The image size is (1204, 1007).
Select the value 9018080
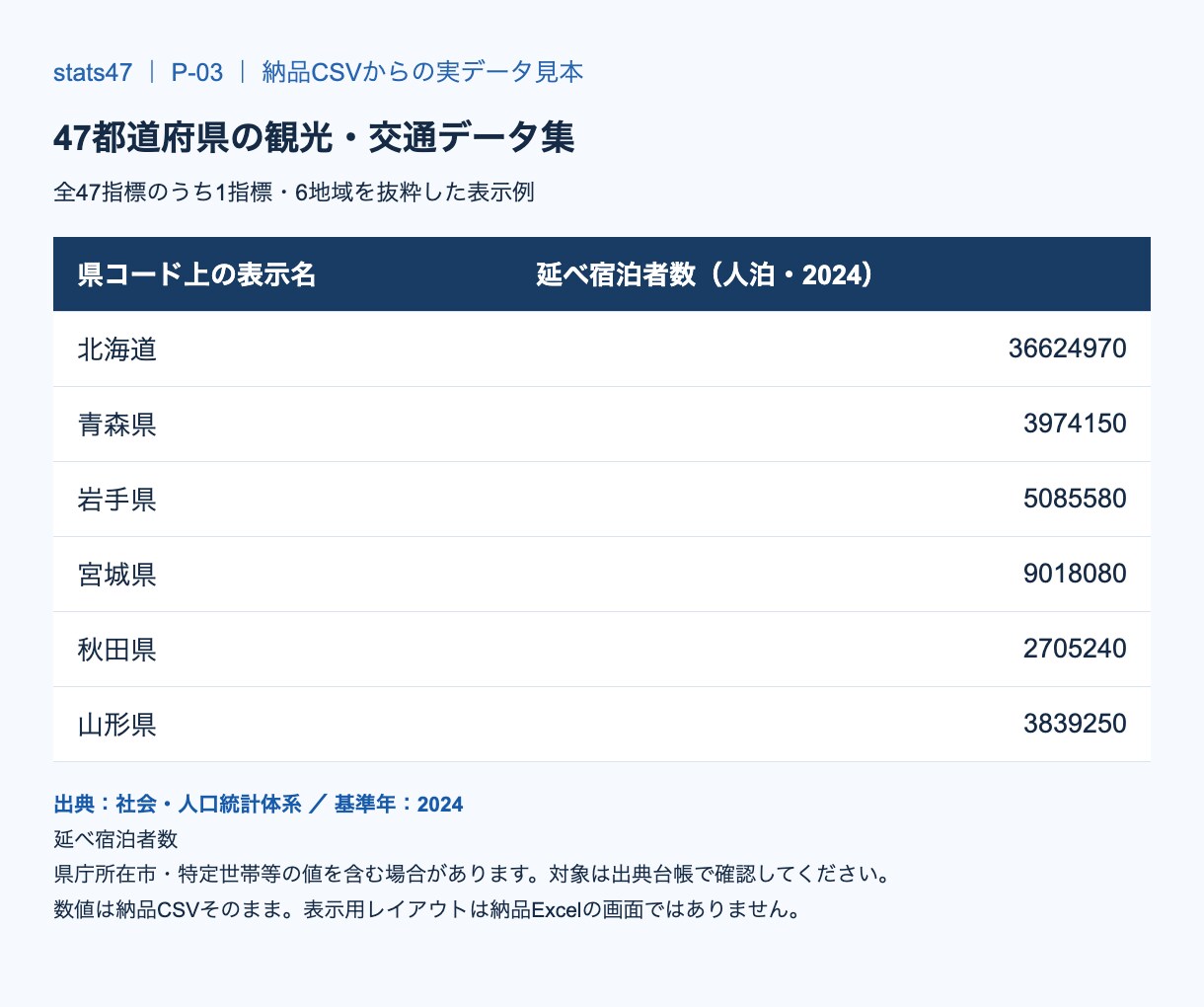pos(1075,574)
